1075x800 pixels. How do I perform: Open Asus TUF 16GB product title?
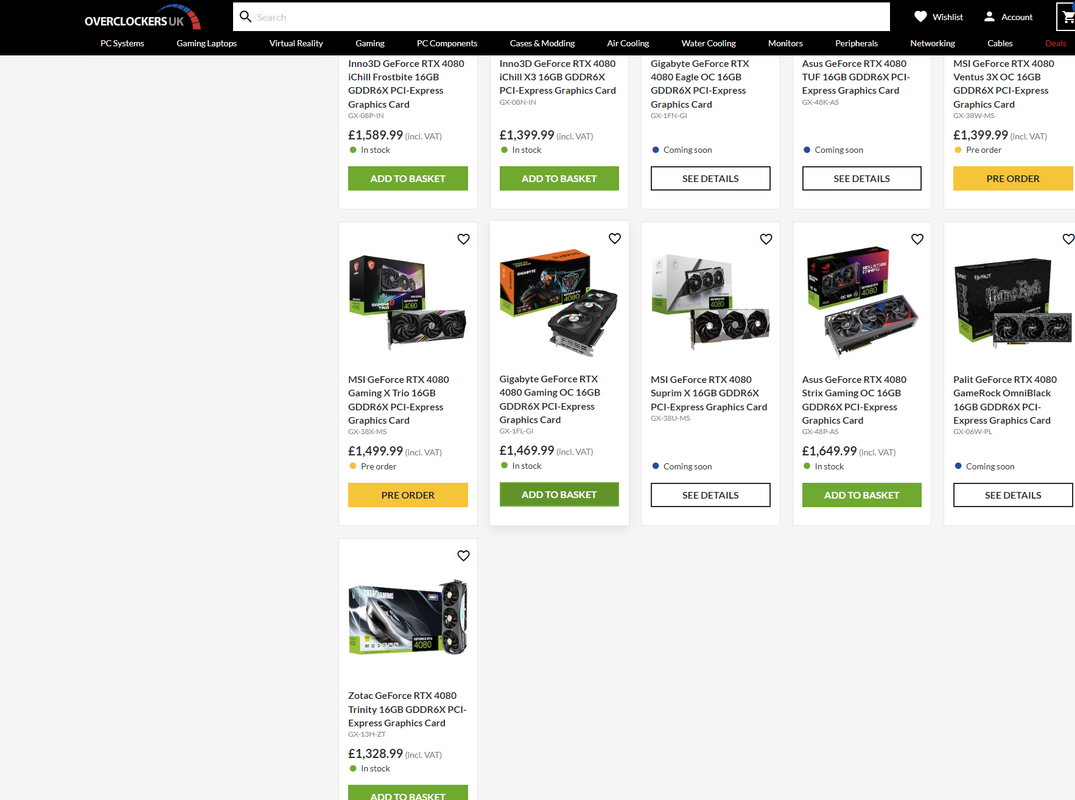(x=856, y=77)
